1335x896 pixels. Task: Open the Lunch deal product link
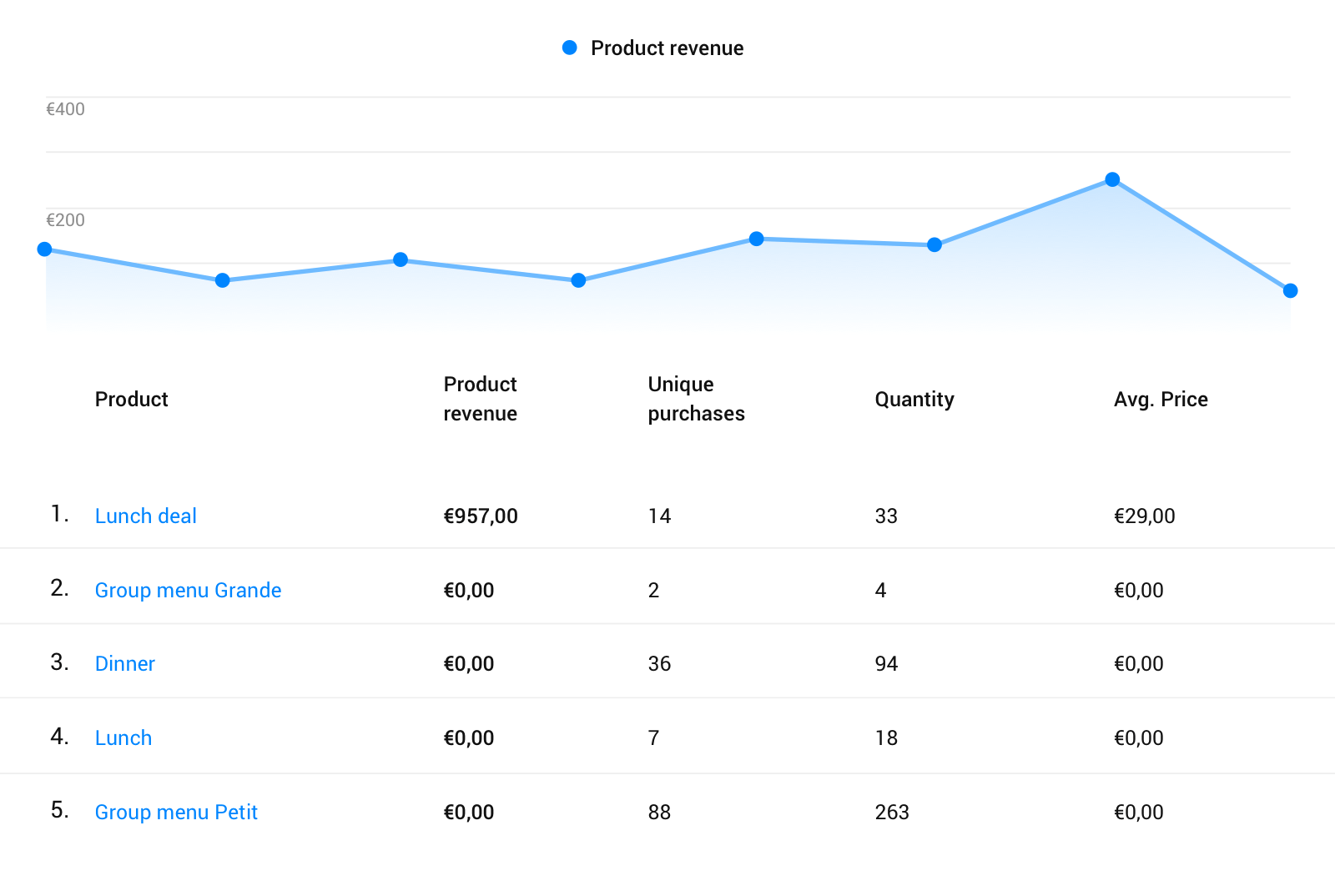[x=146, y=516]
